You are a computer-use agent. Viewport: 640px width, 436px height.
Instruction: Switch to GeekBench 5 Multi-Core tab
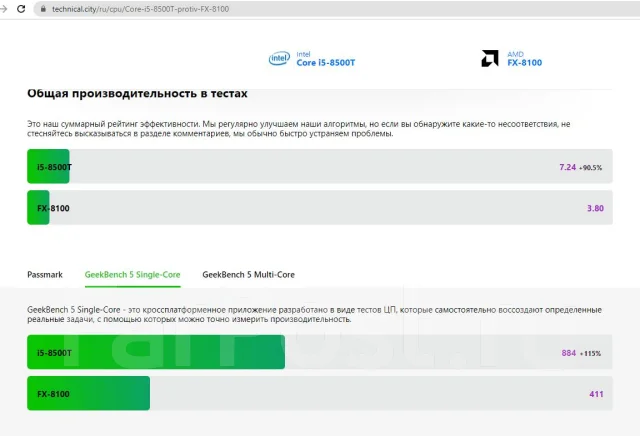tap(248, 275)
